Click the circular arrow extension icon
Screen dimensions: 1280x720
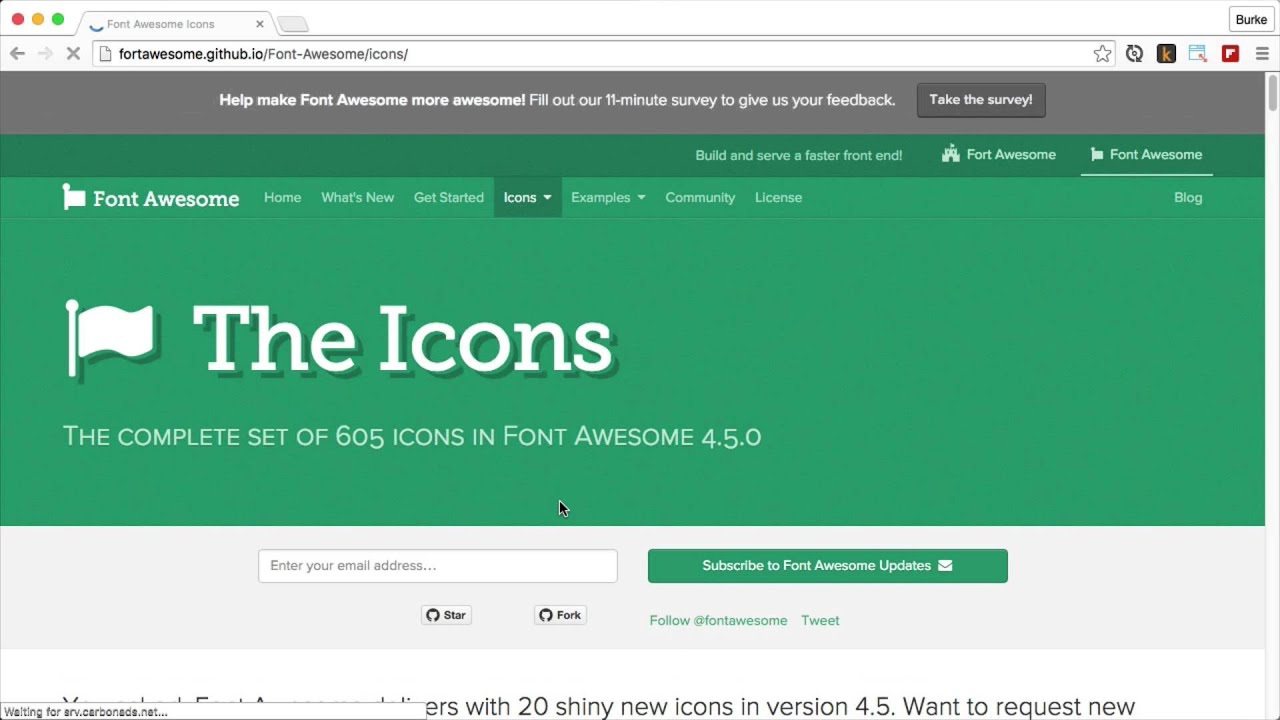[x=1134, y=54]
